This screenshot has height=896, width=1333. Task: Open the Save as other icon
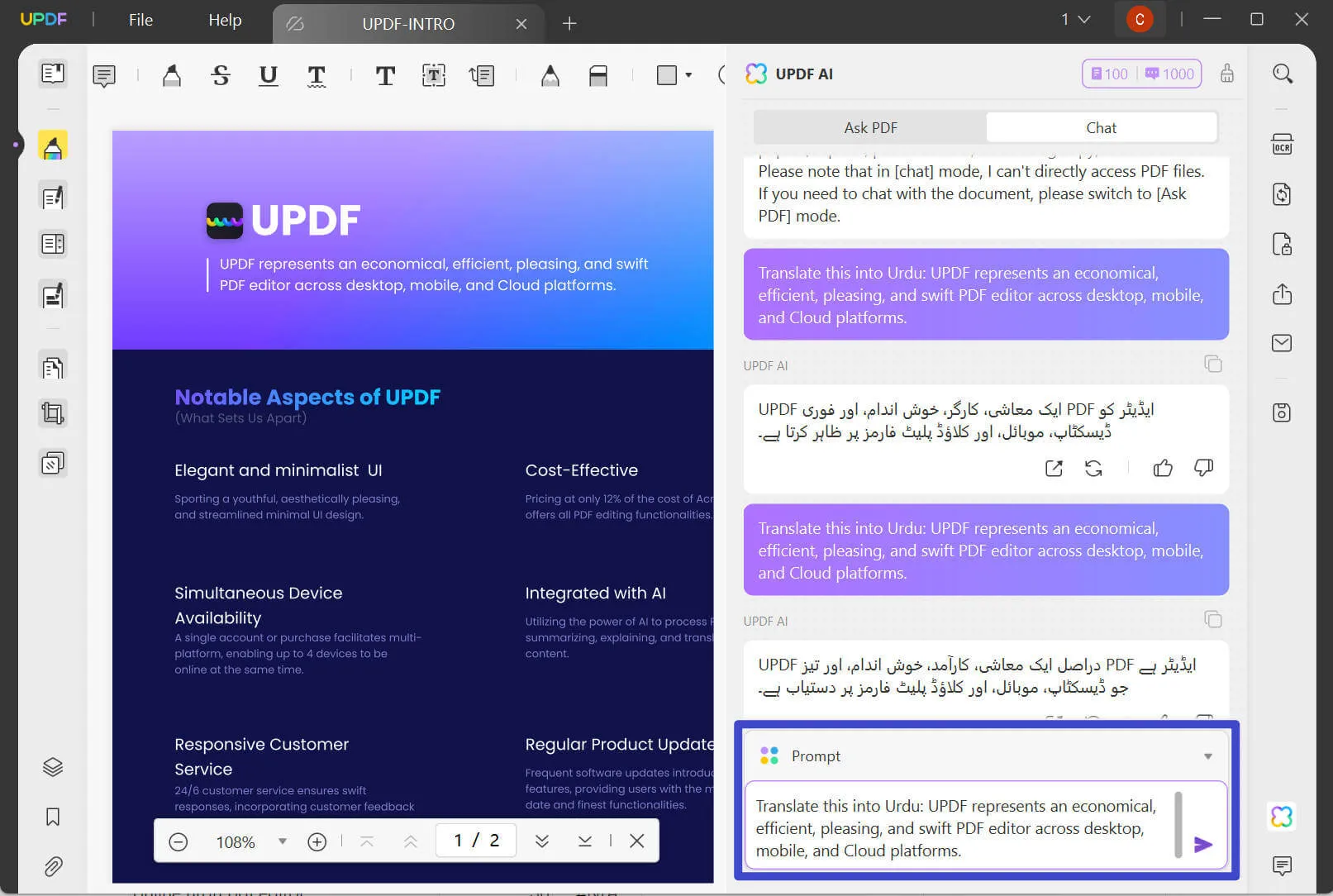(x=1282, y=412)
